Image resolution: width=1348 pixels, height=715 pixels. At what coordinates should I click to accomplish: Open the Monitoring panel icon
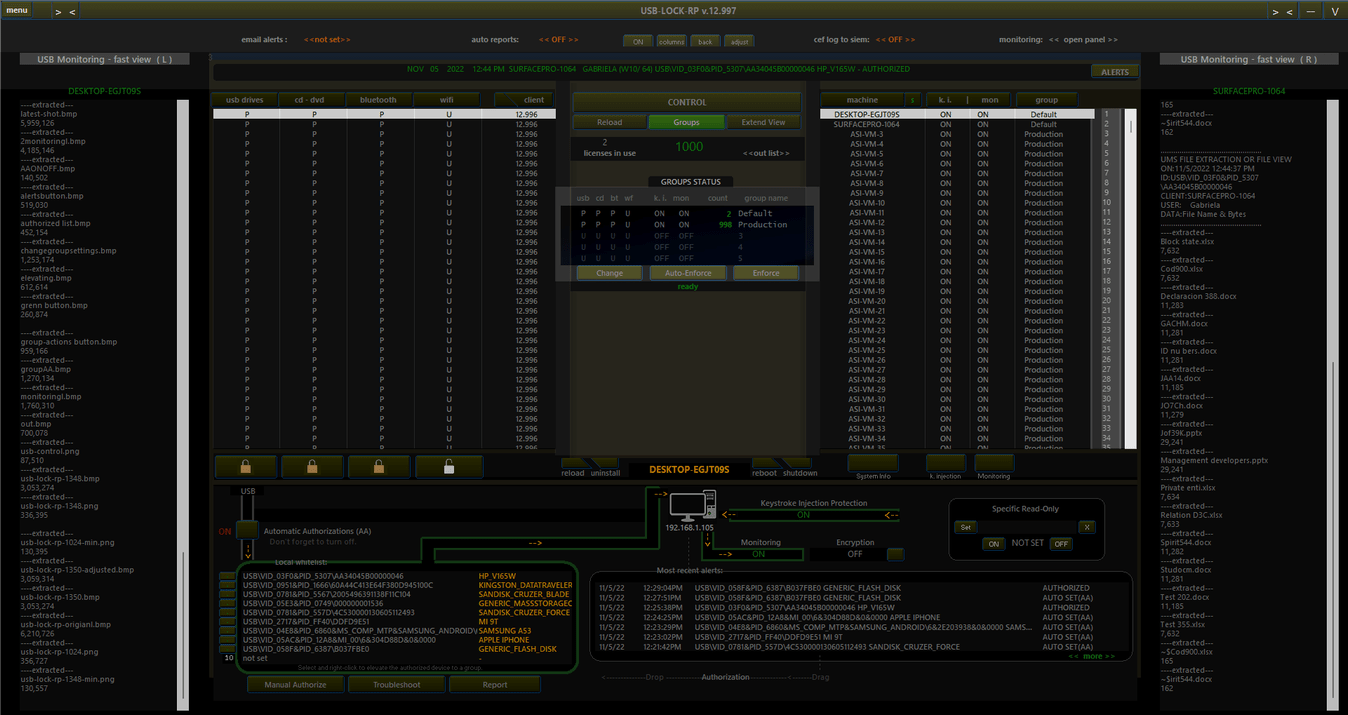click(993, 465)
